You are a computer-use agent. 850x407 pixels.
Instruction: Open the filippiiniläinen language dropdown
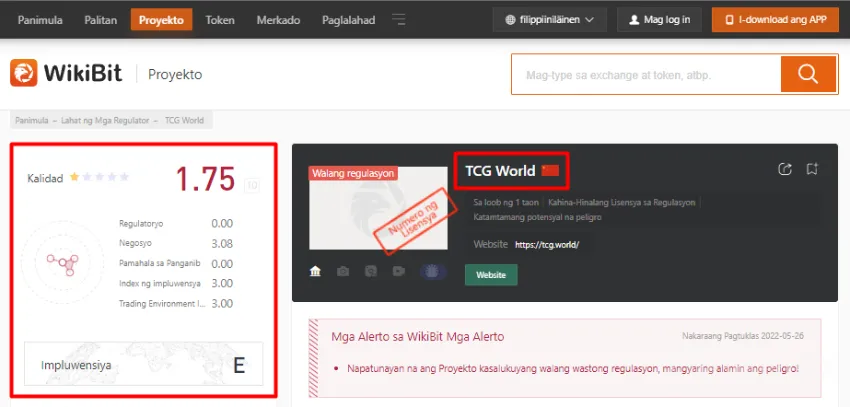550,20
